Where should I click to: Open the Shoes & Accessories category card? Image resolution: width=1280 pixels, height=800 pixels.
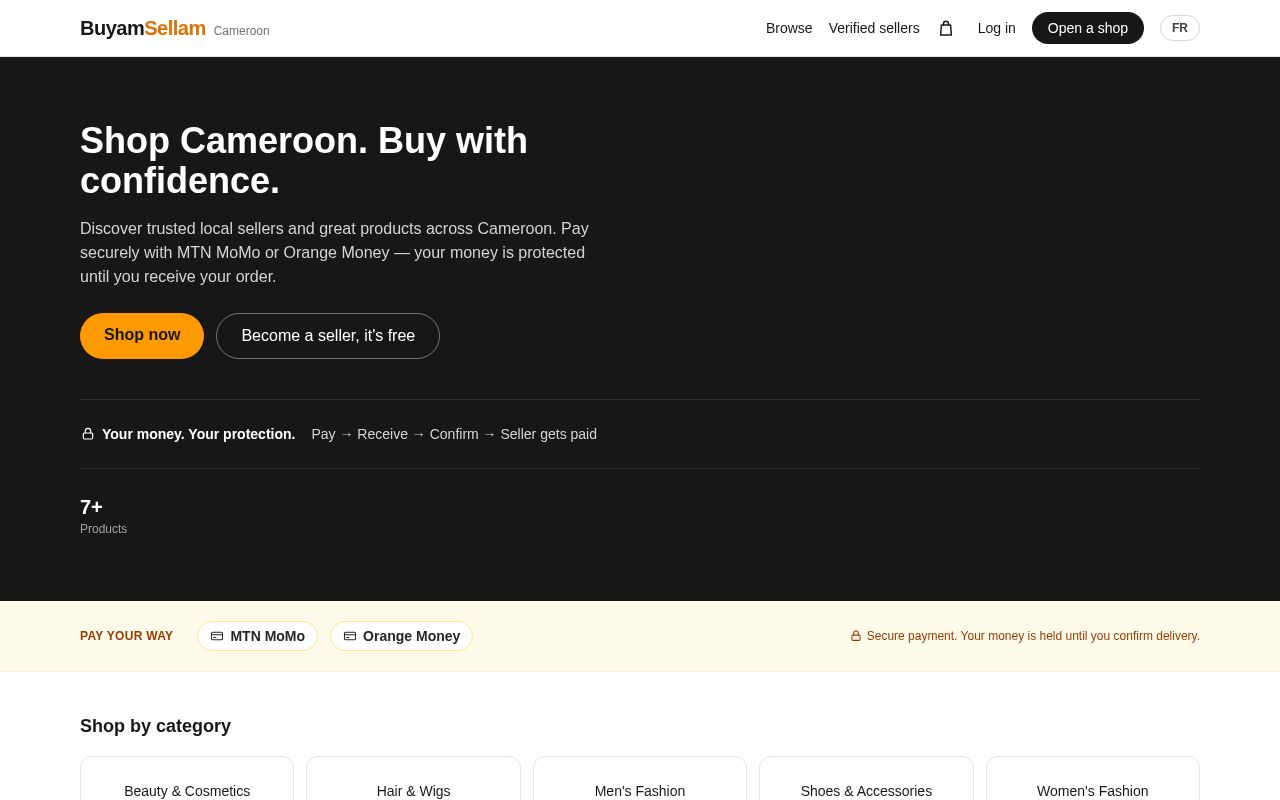pos(866,779)
